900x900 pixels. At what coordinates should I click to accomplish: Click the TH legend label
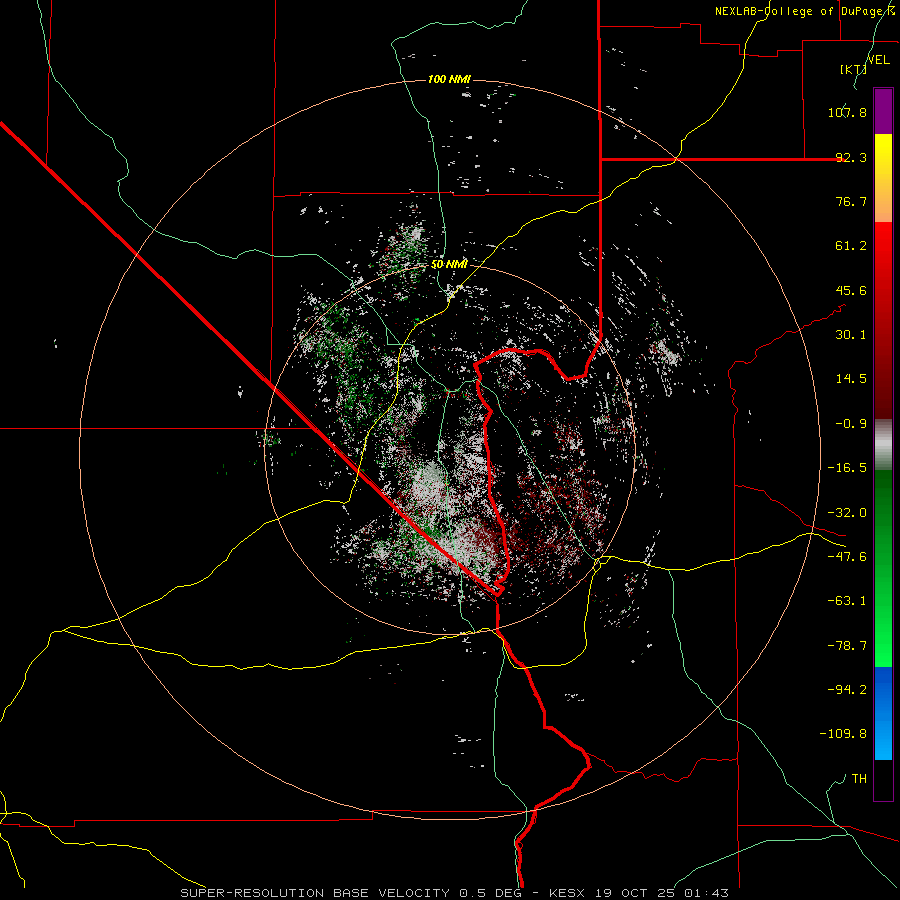point(859,779)
